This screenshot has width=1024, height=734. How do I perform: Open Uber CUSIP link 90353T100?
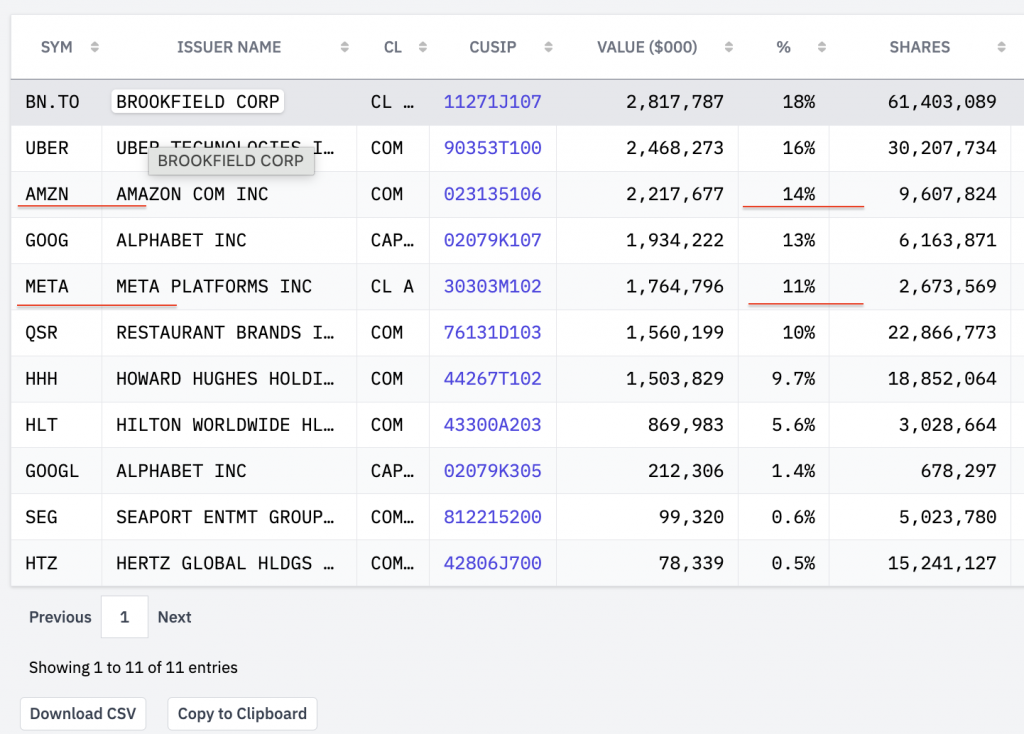point(492,148)
